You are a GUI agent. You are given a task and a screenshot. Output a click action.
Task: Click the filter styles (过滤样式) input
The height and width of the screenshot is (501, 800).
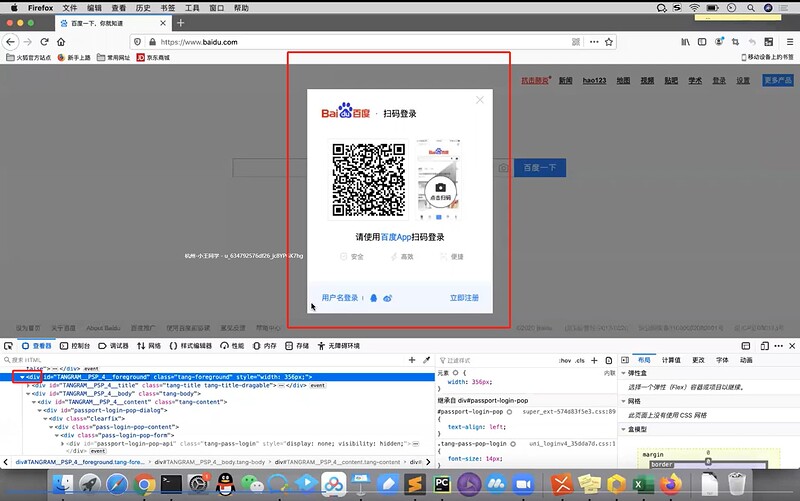(x=497, y=360)
